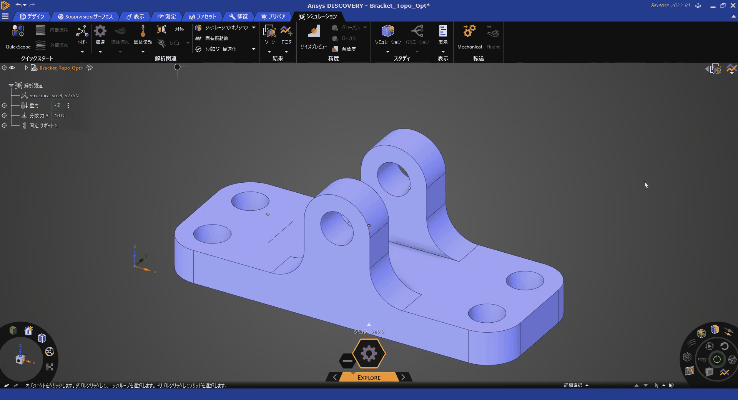Open the hamburger application menu
The height and width of the screenshot is (400, 738).
5,16
